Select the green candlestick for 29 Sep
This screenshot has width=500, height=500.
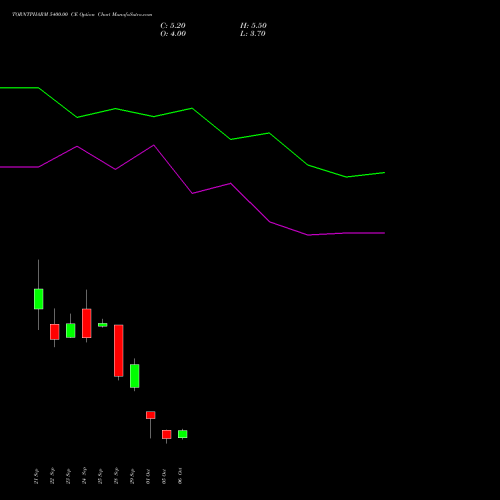click(x=135, y=376)
